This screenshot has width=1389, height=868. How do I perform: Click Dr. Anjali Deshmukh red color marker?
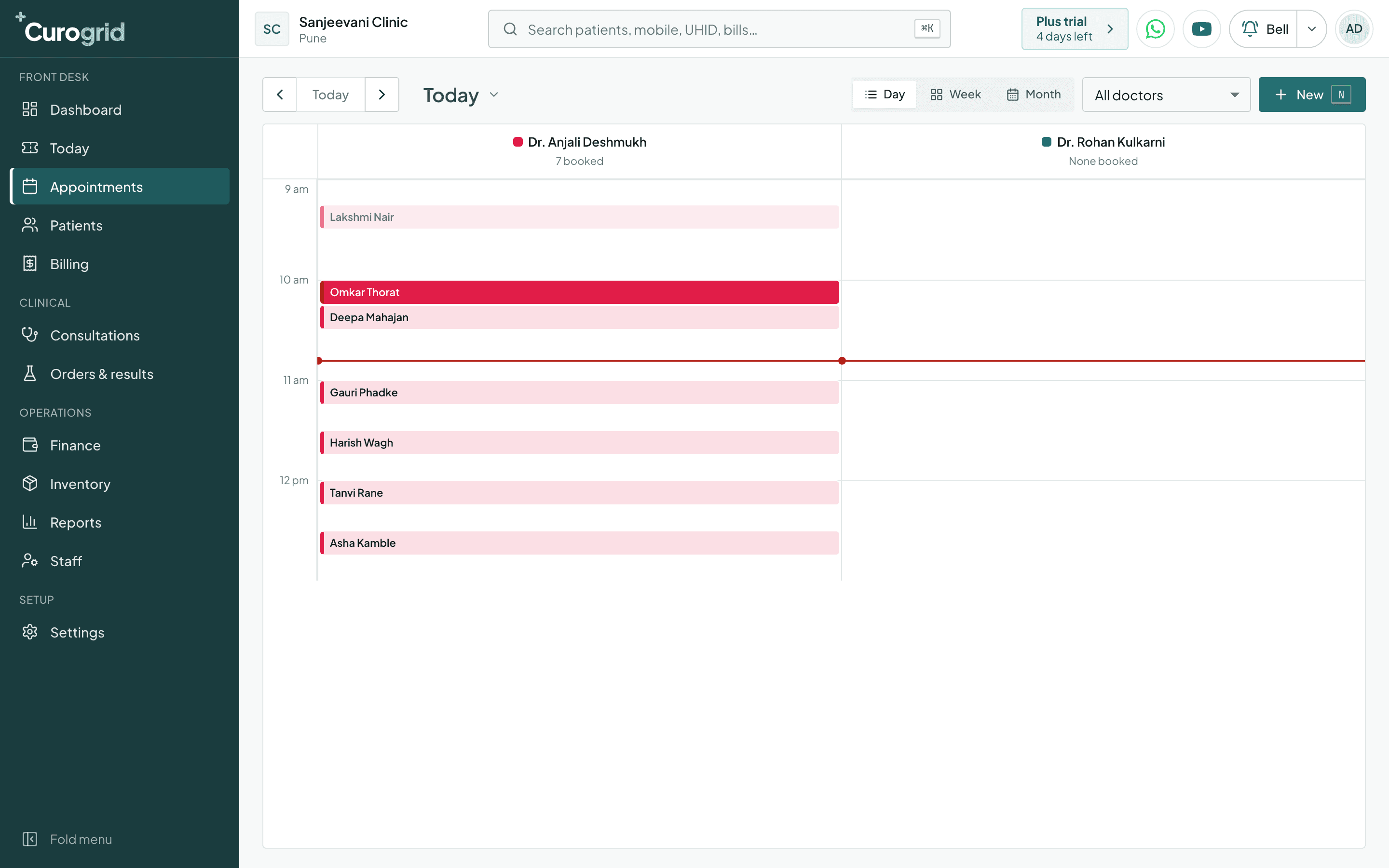(517, 142)
